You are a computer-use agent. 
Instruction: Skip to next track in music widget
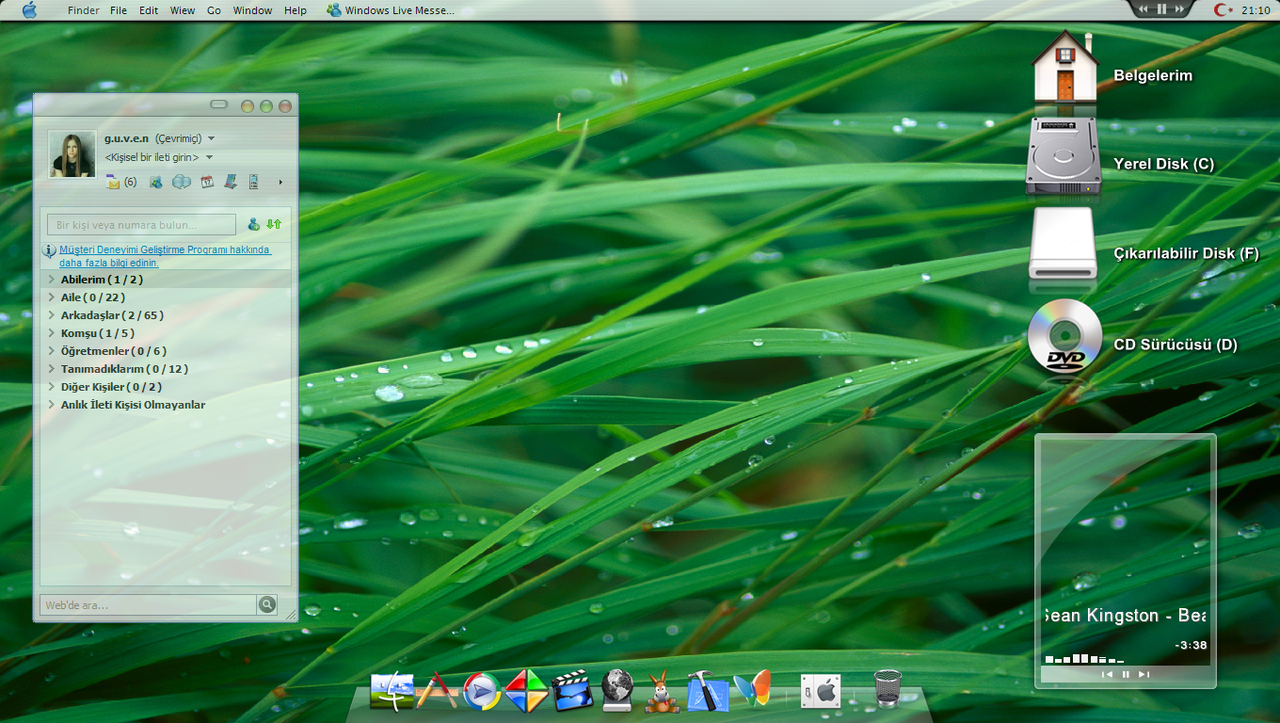pos(1144,674)
